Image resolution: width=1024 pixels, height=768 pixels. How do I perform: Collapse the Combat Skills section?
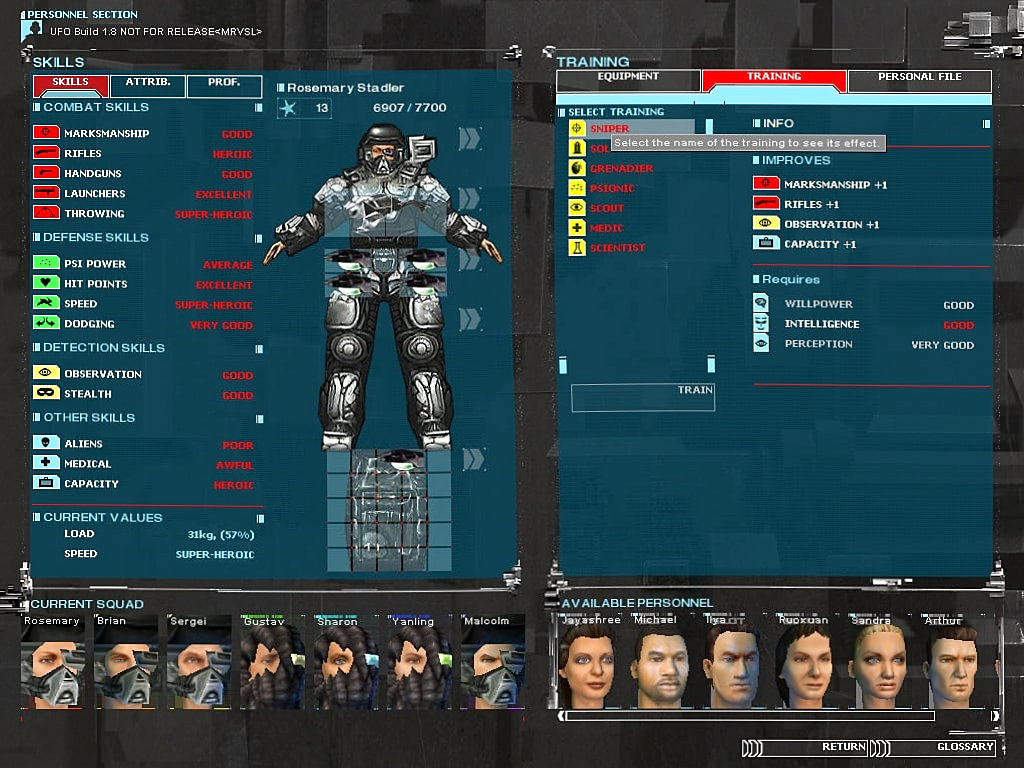click(259, 107)
